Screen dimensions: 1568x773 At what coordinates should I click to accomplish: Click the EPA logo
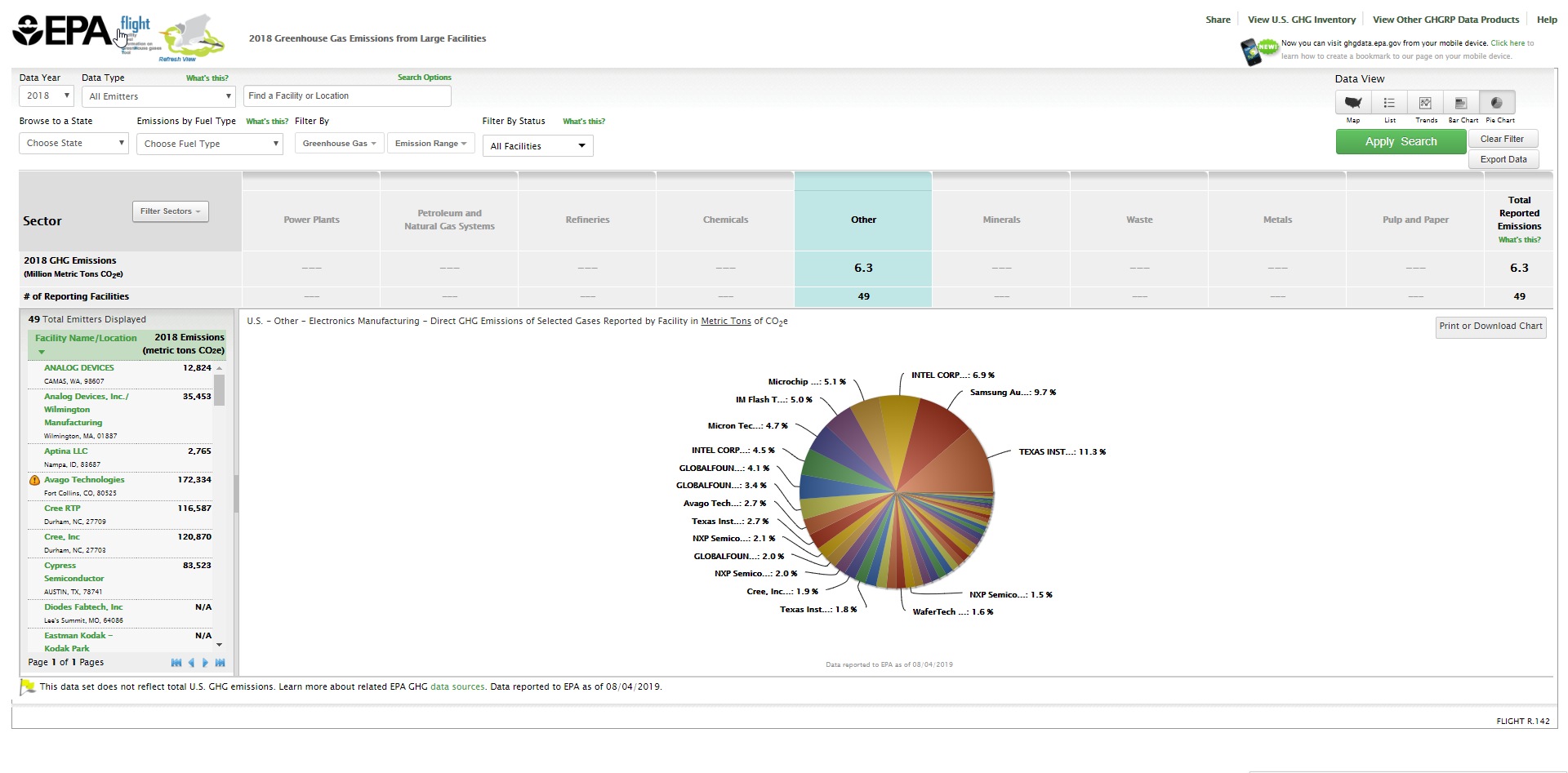pyautogui.click(x=61, y=31)
